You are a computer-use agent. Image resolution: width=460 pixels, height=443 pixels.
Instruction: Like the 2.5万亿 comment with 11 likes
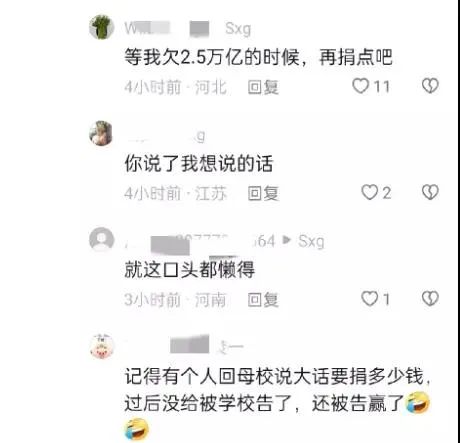pos(361,86)
